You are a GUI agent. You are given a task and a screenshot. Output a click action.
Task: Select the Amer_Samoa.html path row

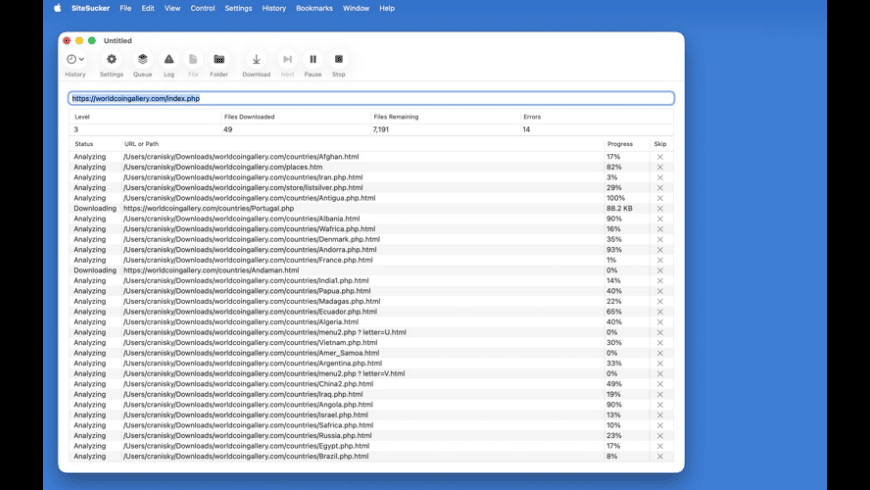[371, 353]
